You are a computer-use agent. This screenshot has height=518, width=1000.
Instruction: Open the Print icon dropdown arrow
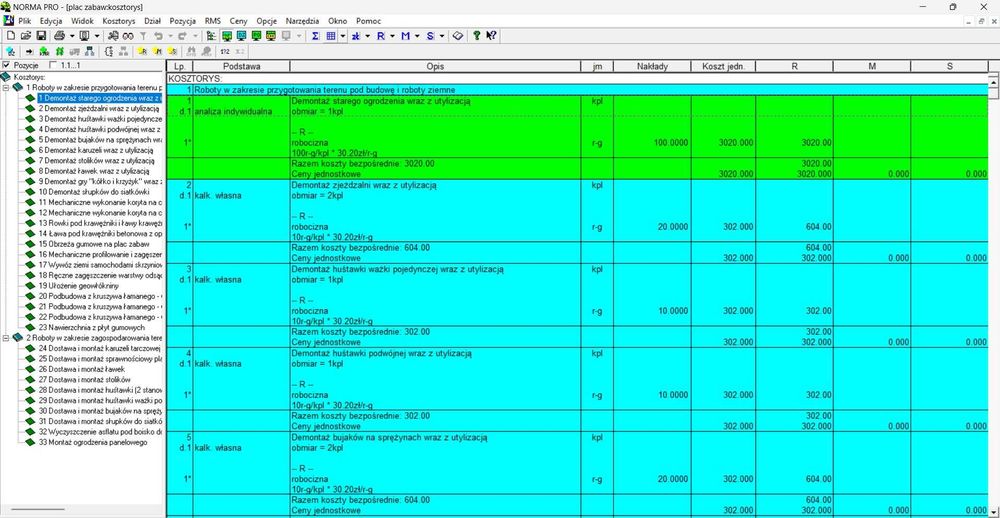tap(72, 36)
